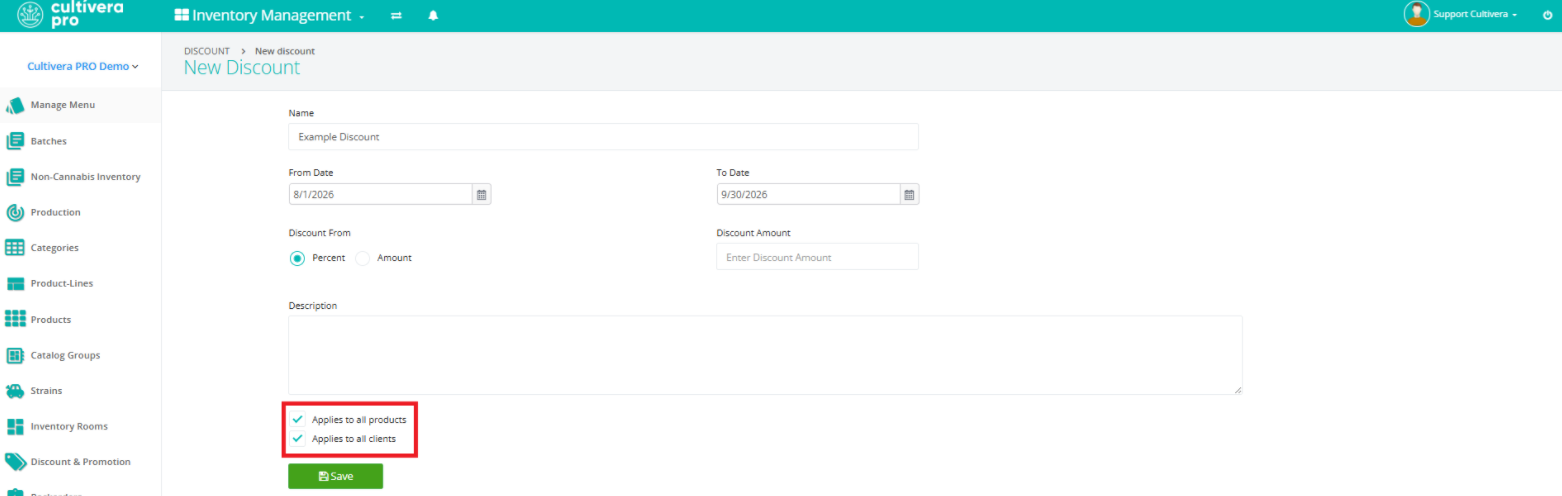The width and height of the screenshot is (1562, 496).
Task: Click the DISCOUNT breadcrumb link
Action: [207, 51]
